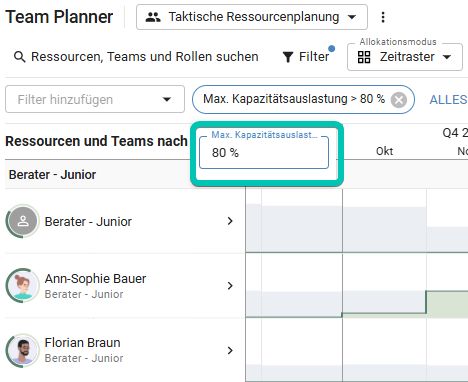Click the Berater - Junior role avatar
Screen dimensions: 468x382
tap(23, 221)
